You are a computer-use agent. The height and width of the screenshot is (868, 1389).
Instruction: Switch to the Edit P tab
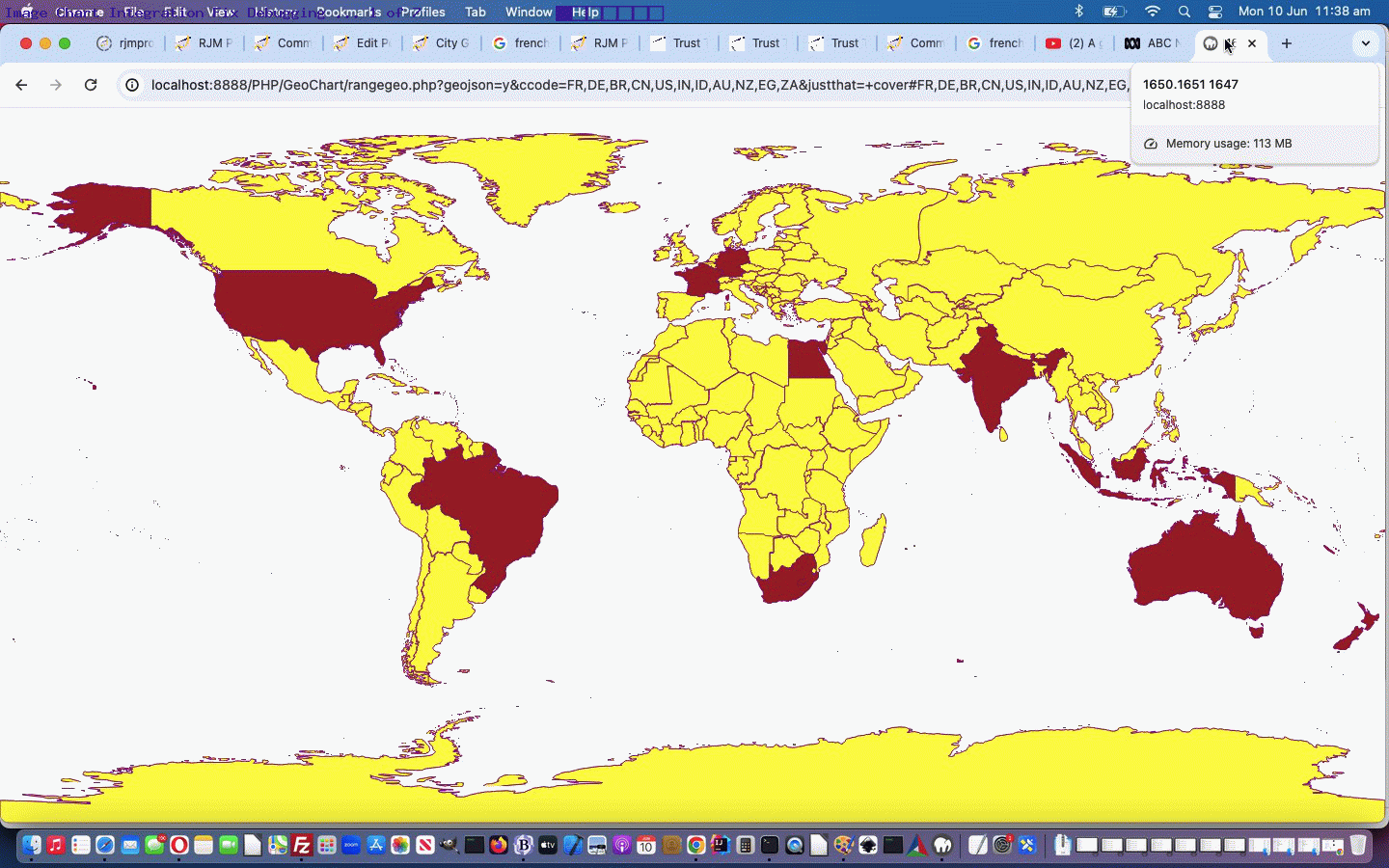click(363, 43)
